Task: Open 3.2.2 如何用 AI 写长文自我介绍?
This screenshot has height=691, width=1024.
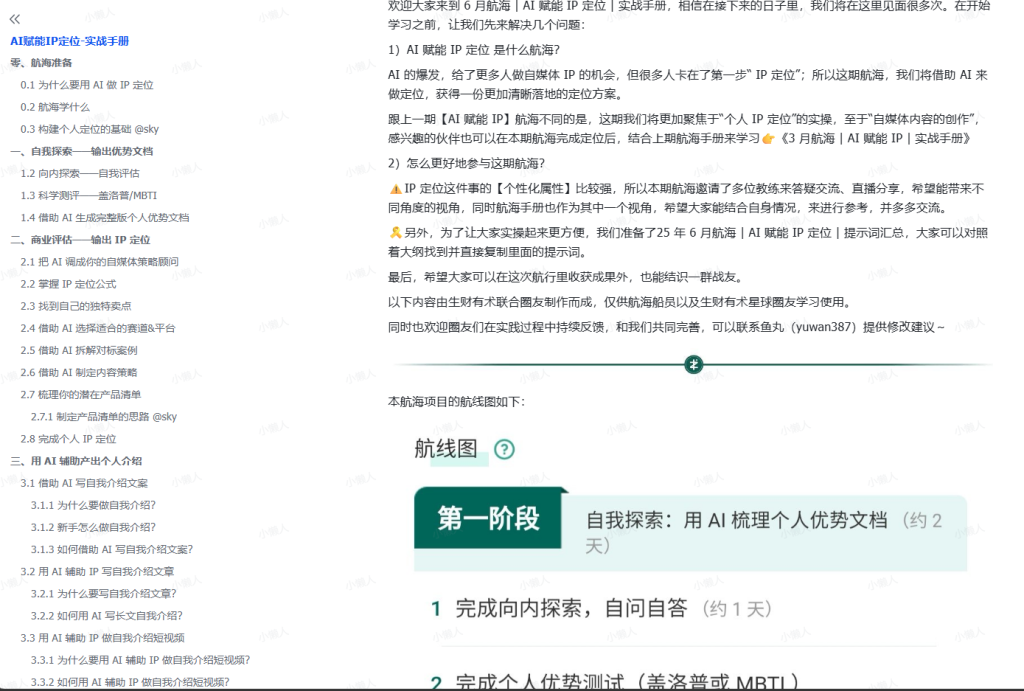Action: 106,616
